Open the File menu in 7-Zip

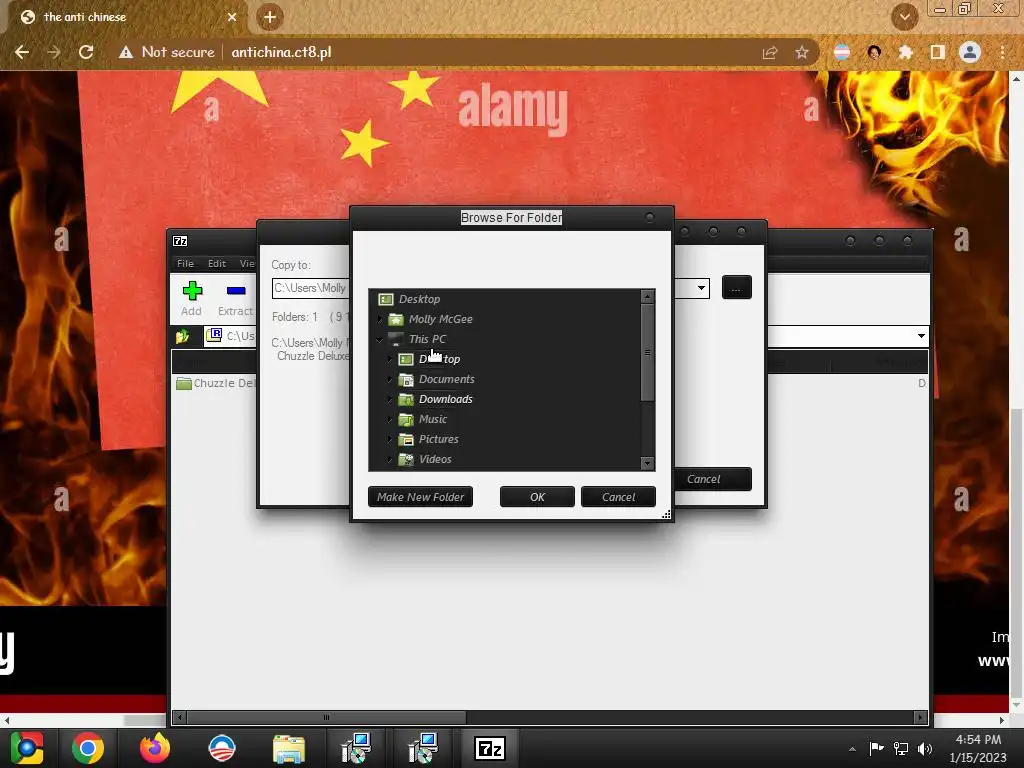point(185,264)
